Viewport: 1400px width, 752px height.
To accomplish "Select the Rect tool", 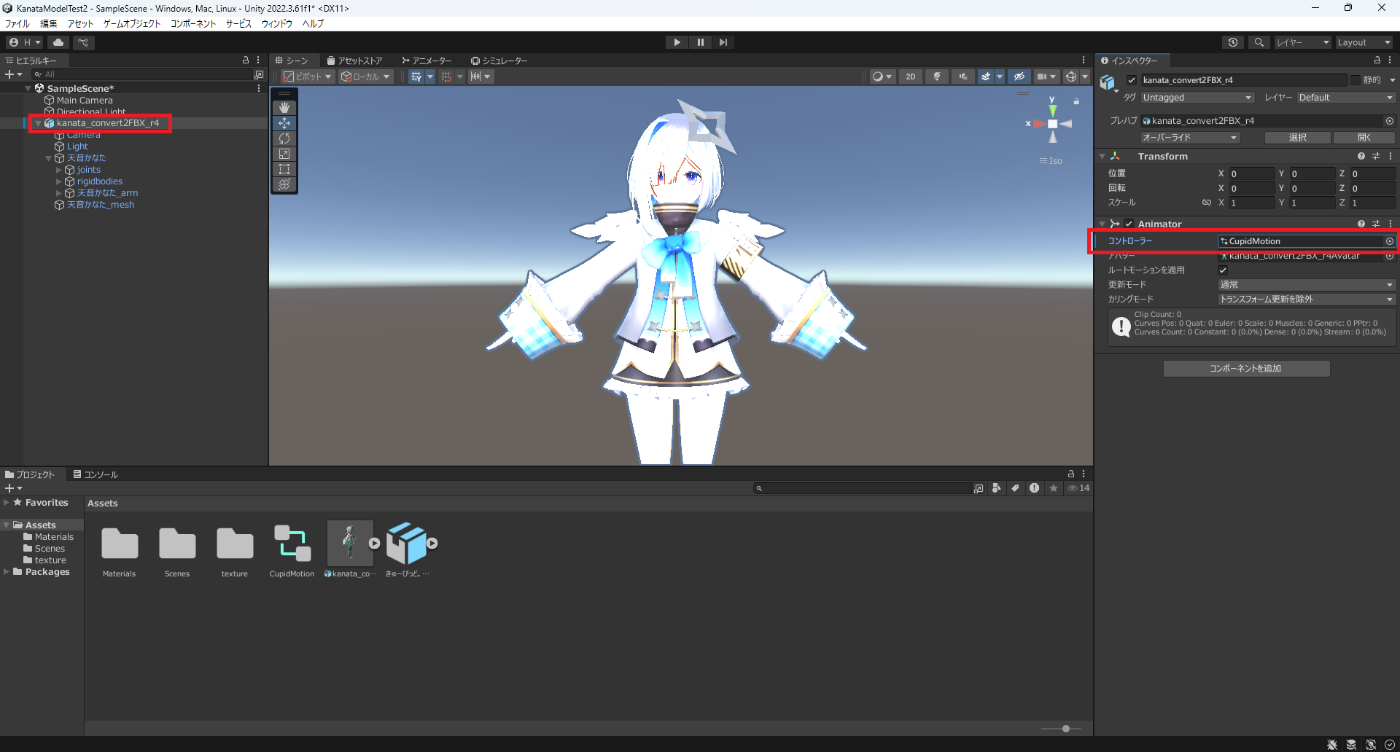I will click(284, 169).
